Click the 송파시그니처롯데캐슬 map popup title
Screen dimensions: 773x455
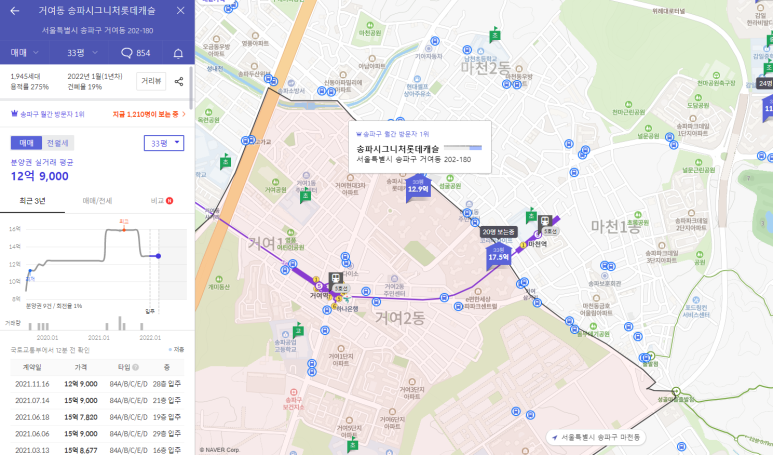pyautogui.click(x=397, y=149)
